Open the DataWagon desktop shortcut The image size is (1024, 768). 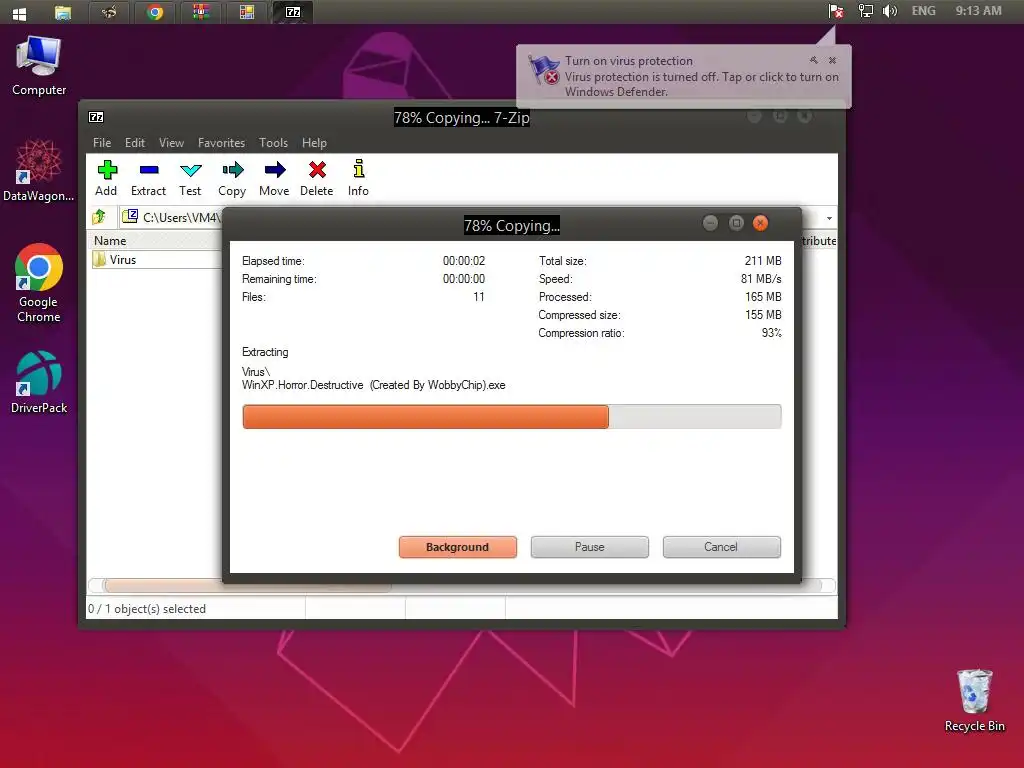click(39, 170)
